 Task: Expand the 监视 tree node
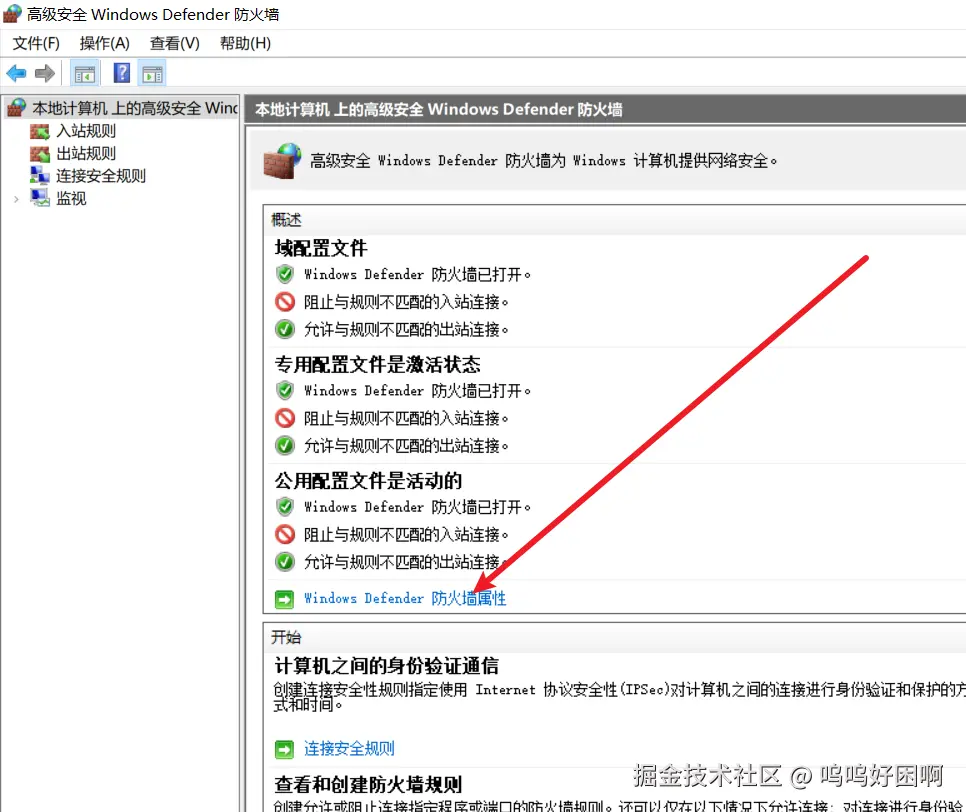(x=16, y=198)
